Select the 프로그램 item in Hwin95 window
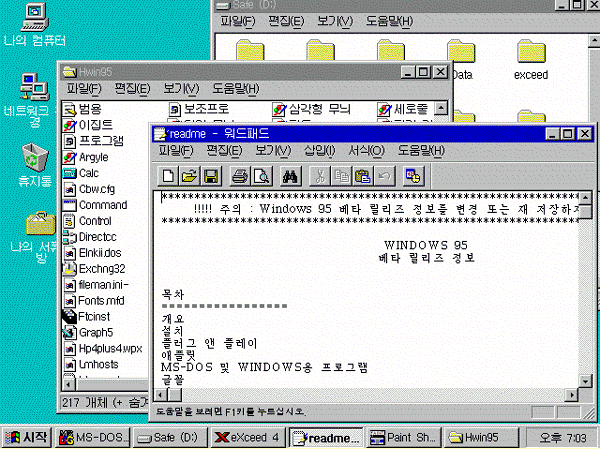This screenshot has width=600, height=449. coord(93,141)
